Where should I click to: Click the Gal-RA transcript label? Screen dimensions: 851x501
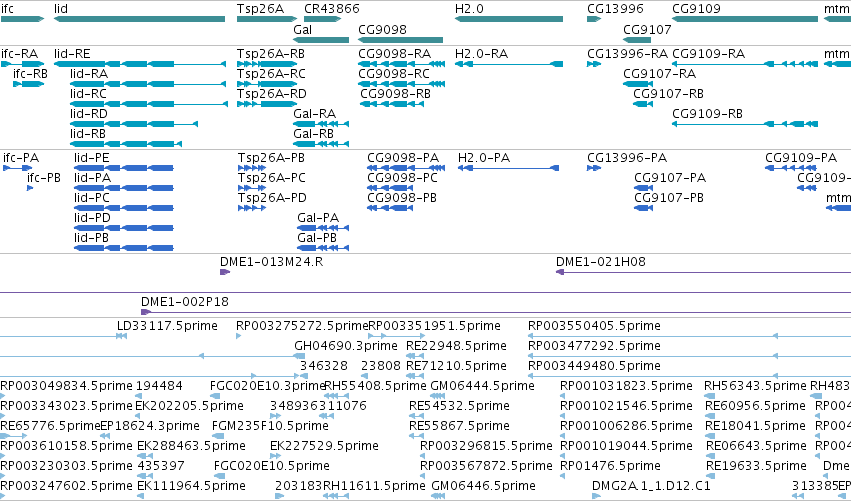coord(314,114)
